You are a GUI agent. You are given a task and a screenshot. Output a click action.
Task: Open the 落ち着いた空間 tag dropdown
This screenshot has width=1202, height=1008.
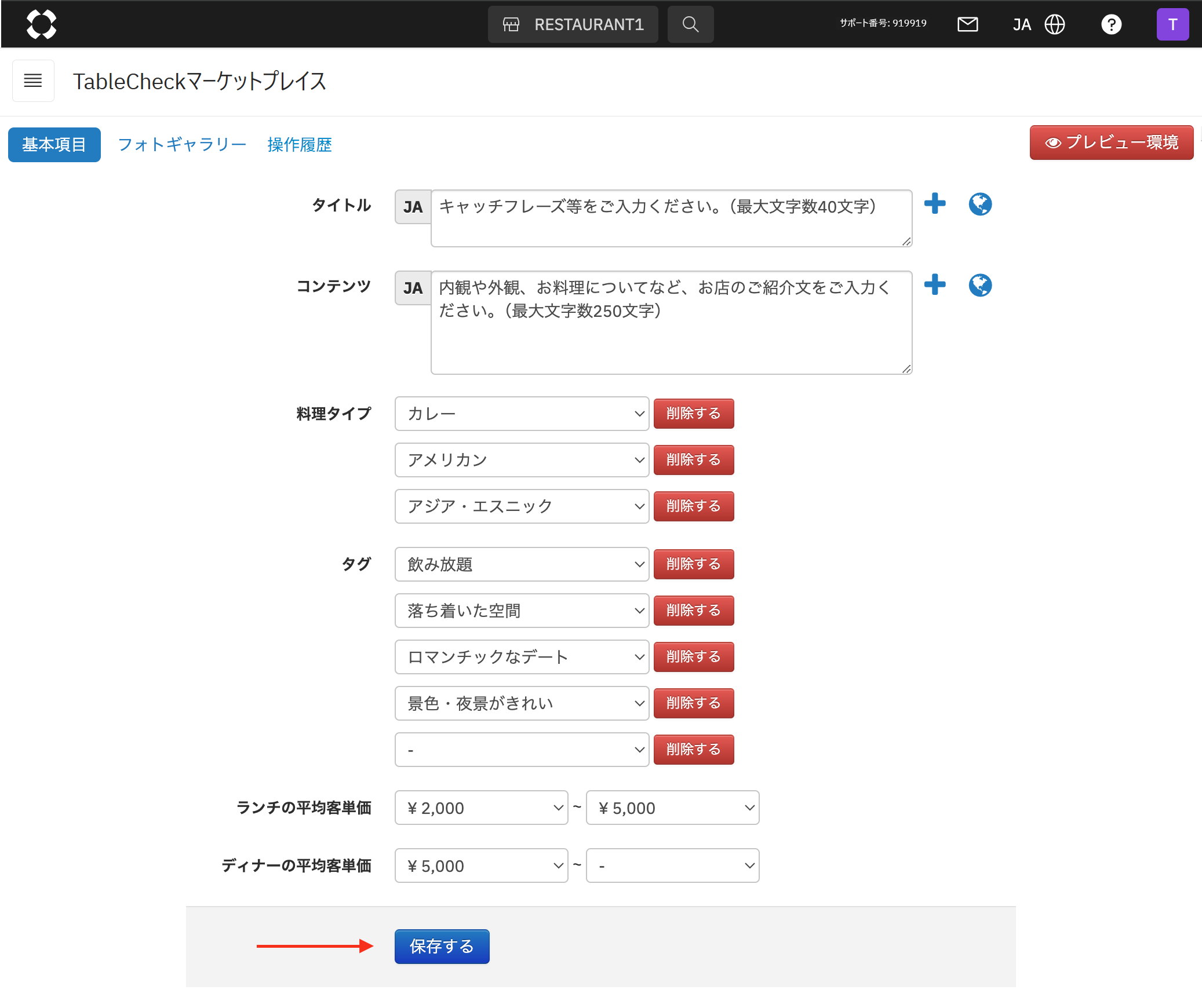click(x=522, y=611)
